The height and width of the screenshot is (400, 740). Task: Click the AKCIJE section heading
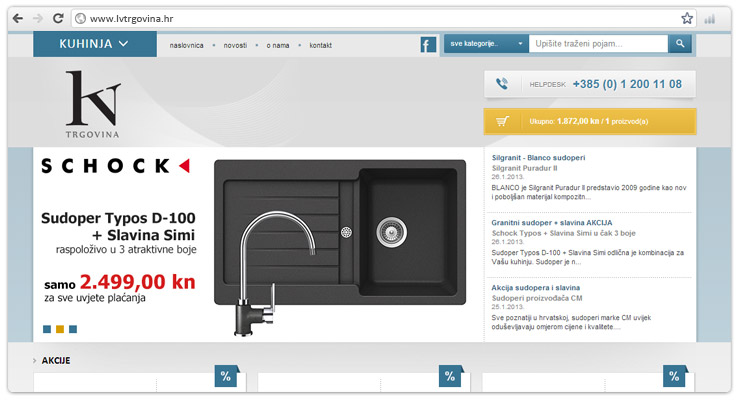(56, 360)
